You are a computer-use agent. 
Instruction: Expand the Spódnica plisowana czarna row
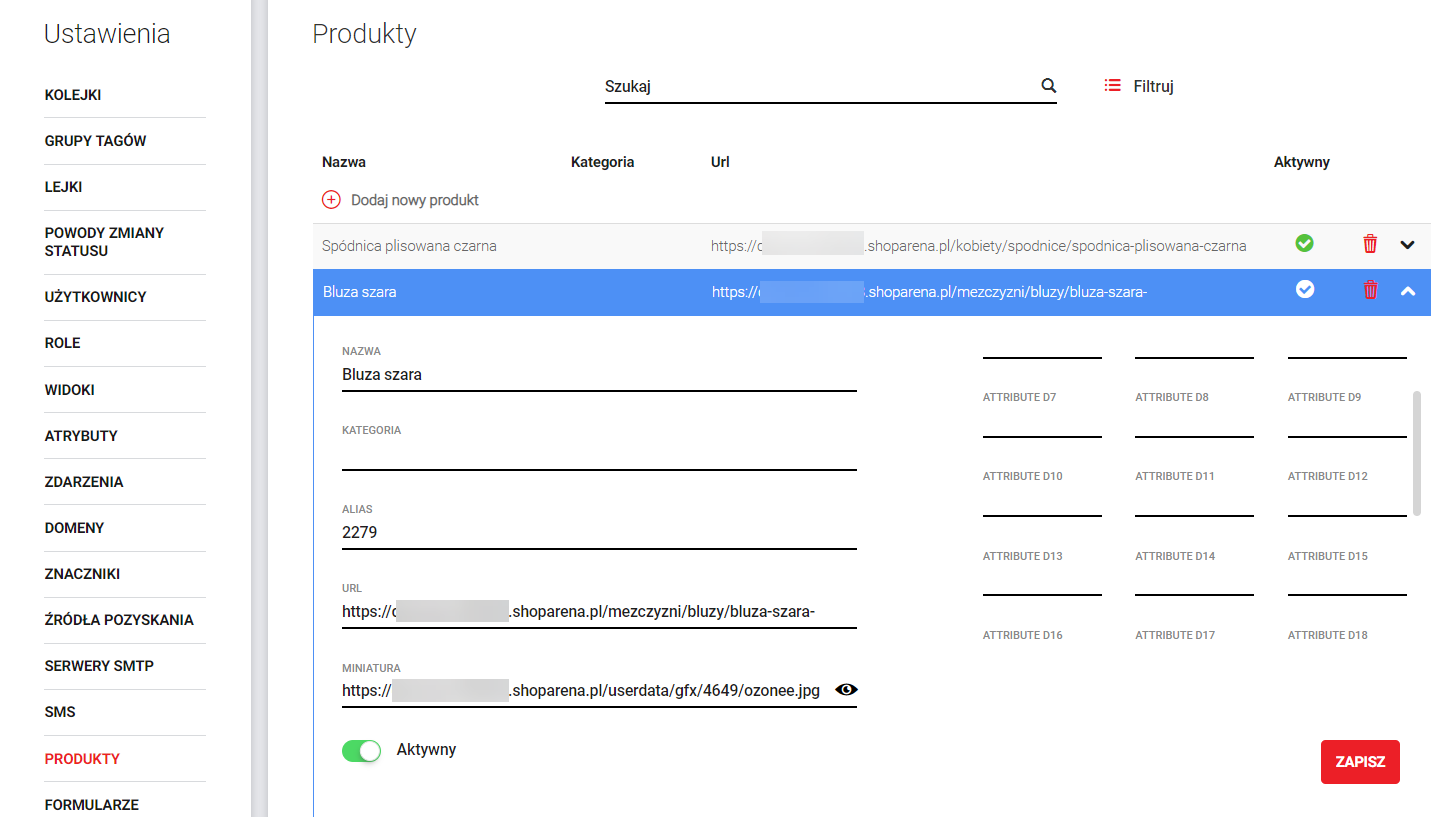[1408, 245]
